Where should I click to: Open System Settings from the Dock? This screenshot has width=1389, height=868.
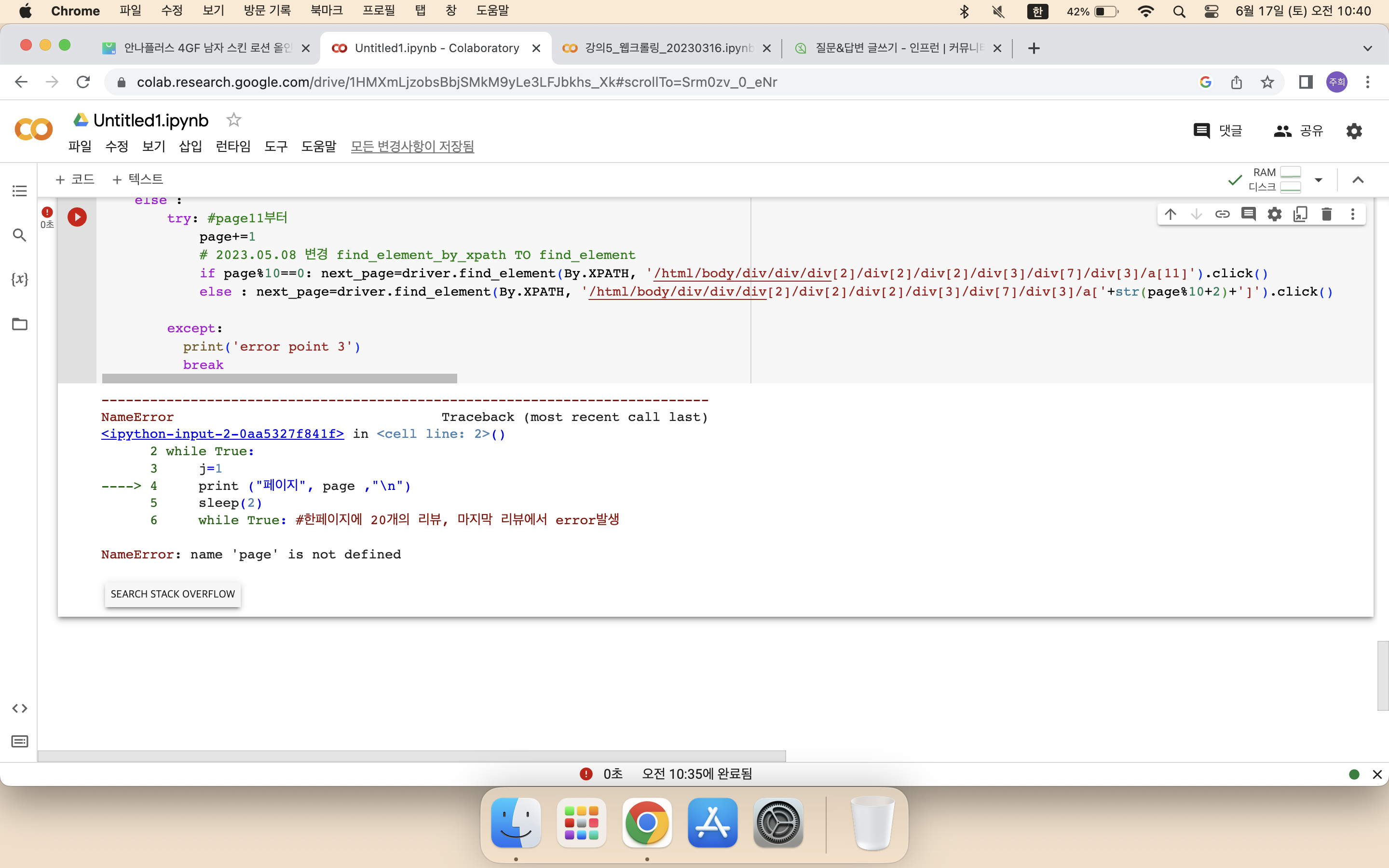[778, 823]
